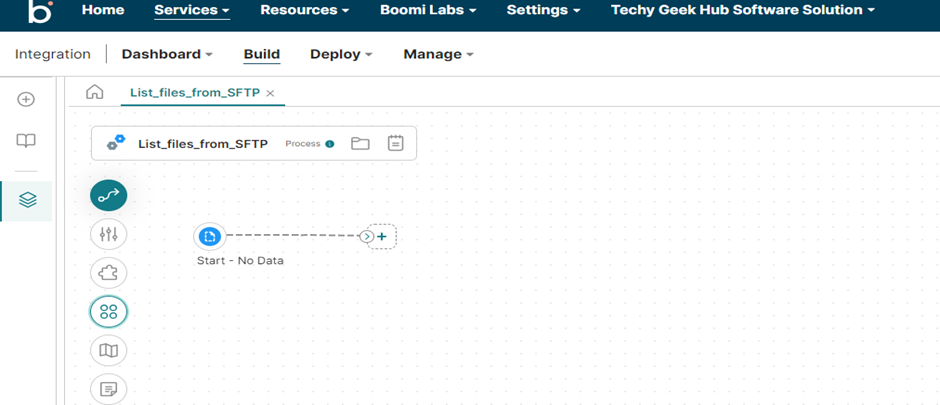Open the sliders settings shape palette
Image resolution: width=940 pixels, height=405 pixels.
pos(108,234)
